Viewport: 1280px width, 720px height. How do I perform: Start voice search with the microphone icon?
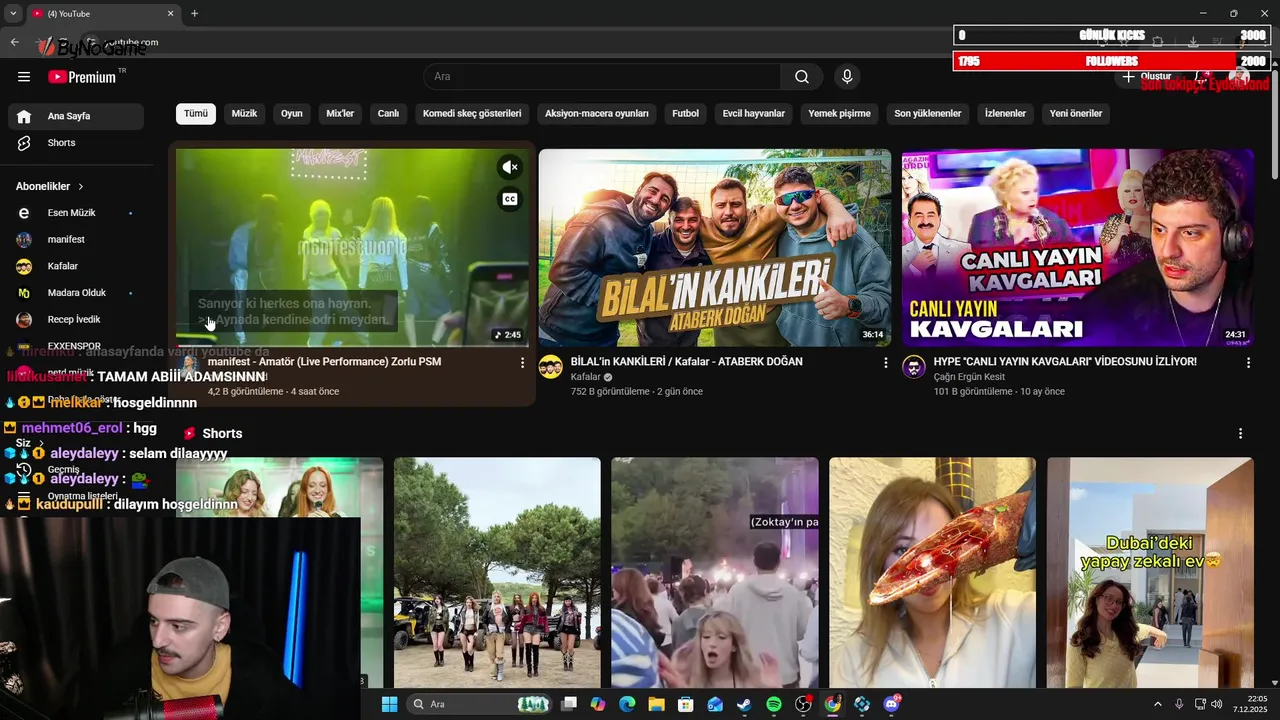click(847, 77)
